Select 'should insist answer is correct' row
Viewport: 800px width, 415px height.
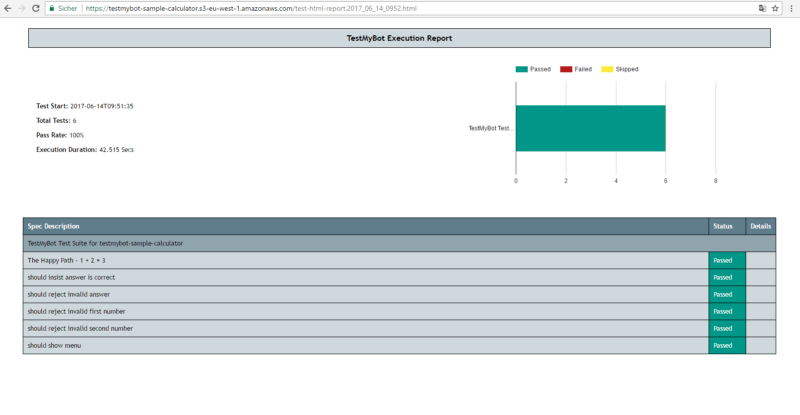point(399,277)
